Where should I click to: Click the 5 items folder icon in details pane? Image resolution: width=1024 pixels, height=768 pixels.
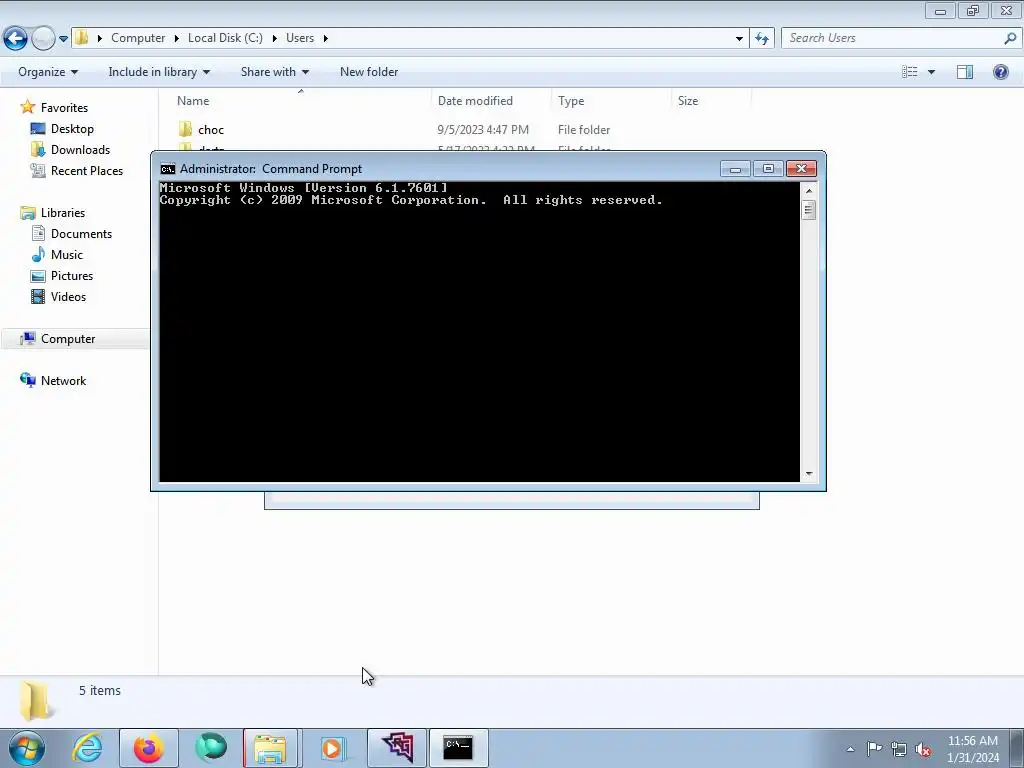pyautogui.click(x=35, y=700)
